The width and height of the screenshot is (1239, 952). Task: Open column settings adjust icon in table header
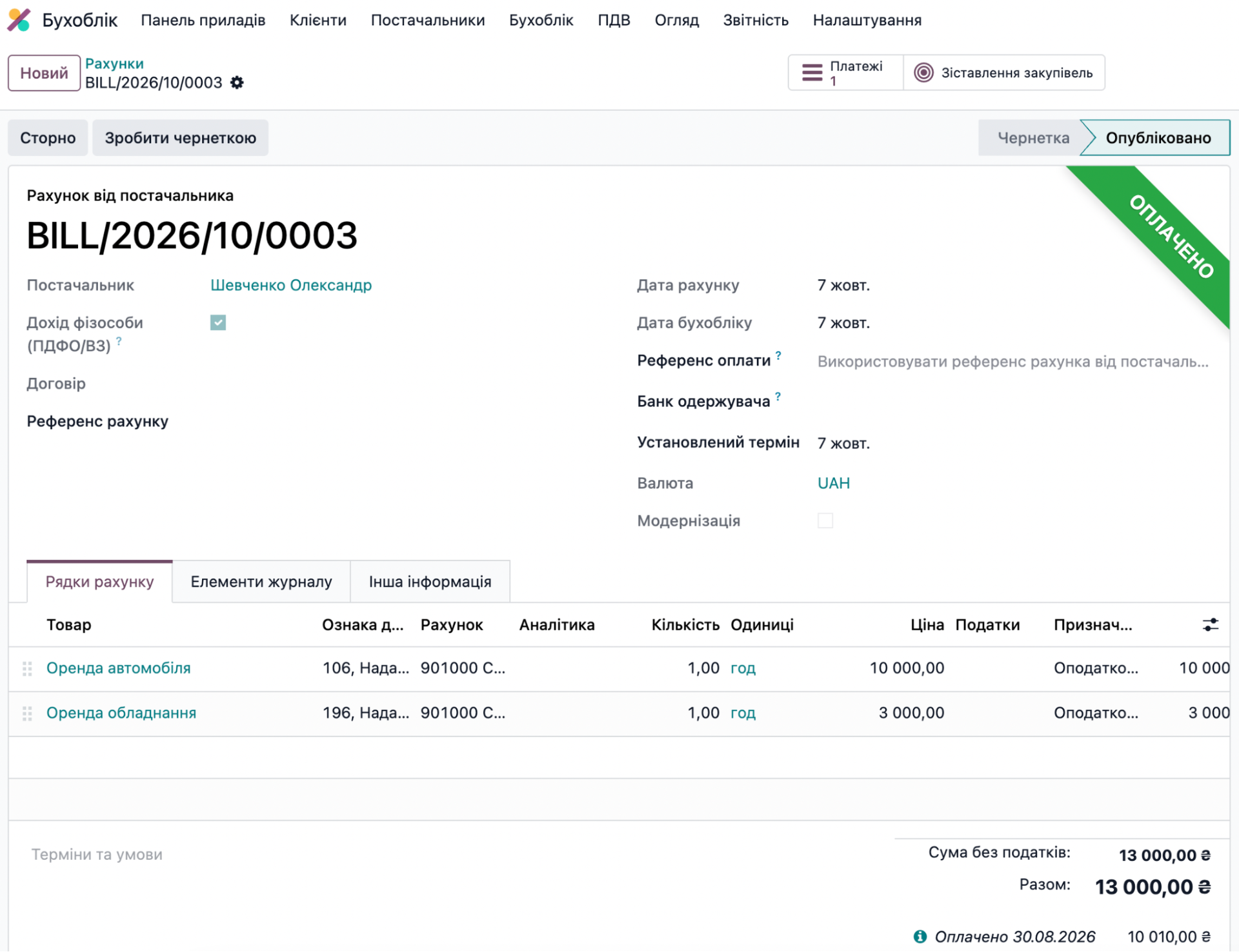tap(1210, 624)
